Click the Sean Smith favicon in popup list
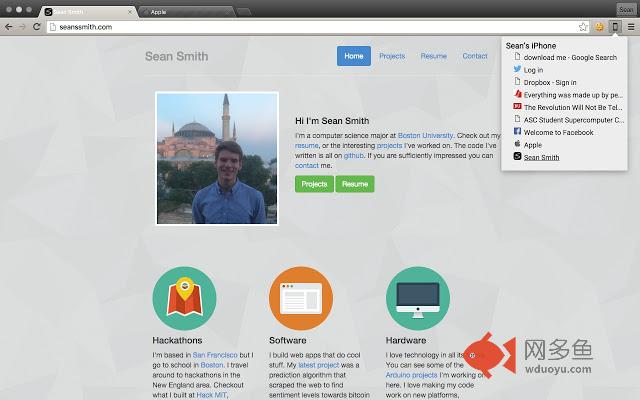The image size is (640, 400). (517, 156)
